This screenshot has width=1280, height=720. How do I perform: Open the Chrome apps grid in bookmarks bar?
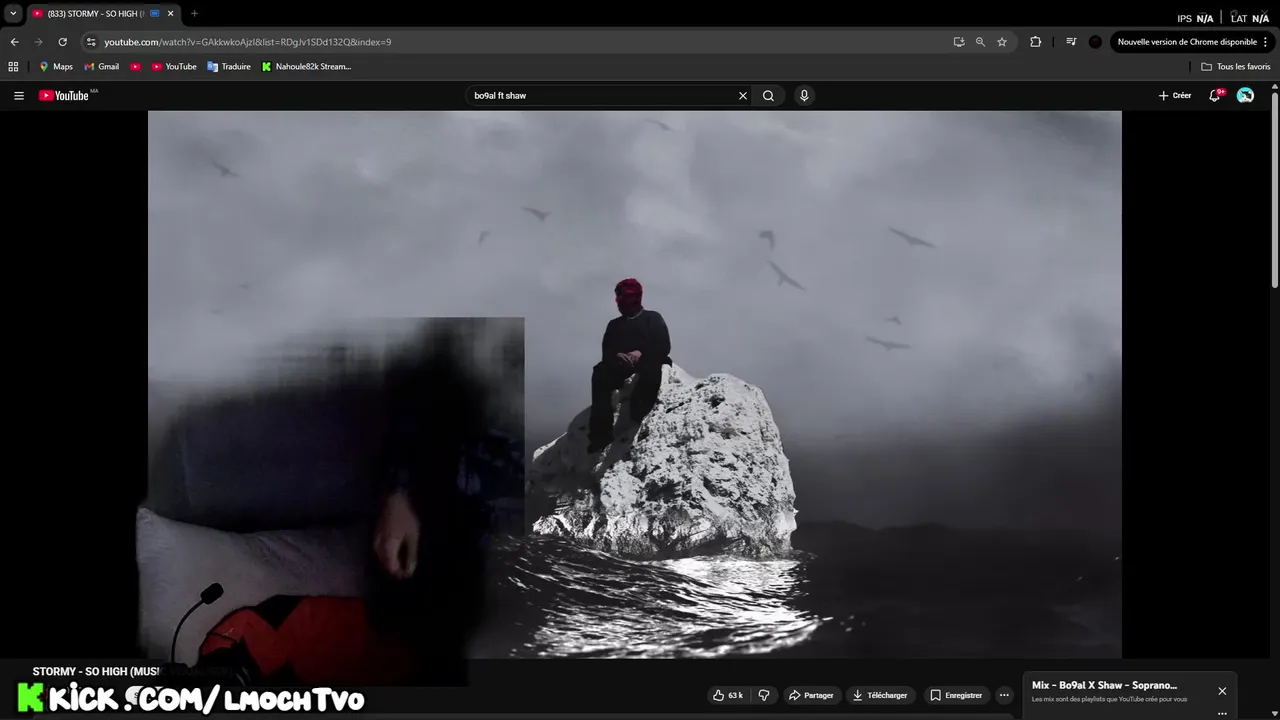click(x=13, y=67)
